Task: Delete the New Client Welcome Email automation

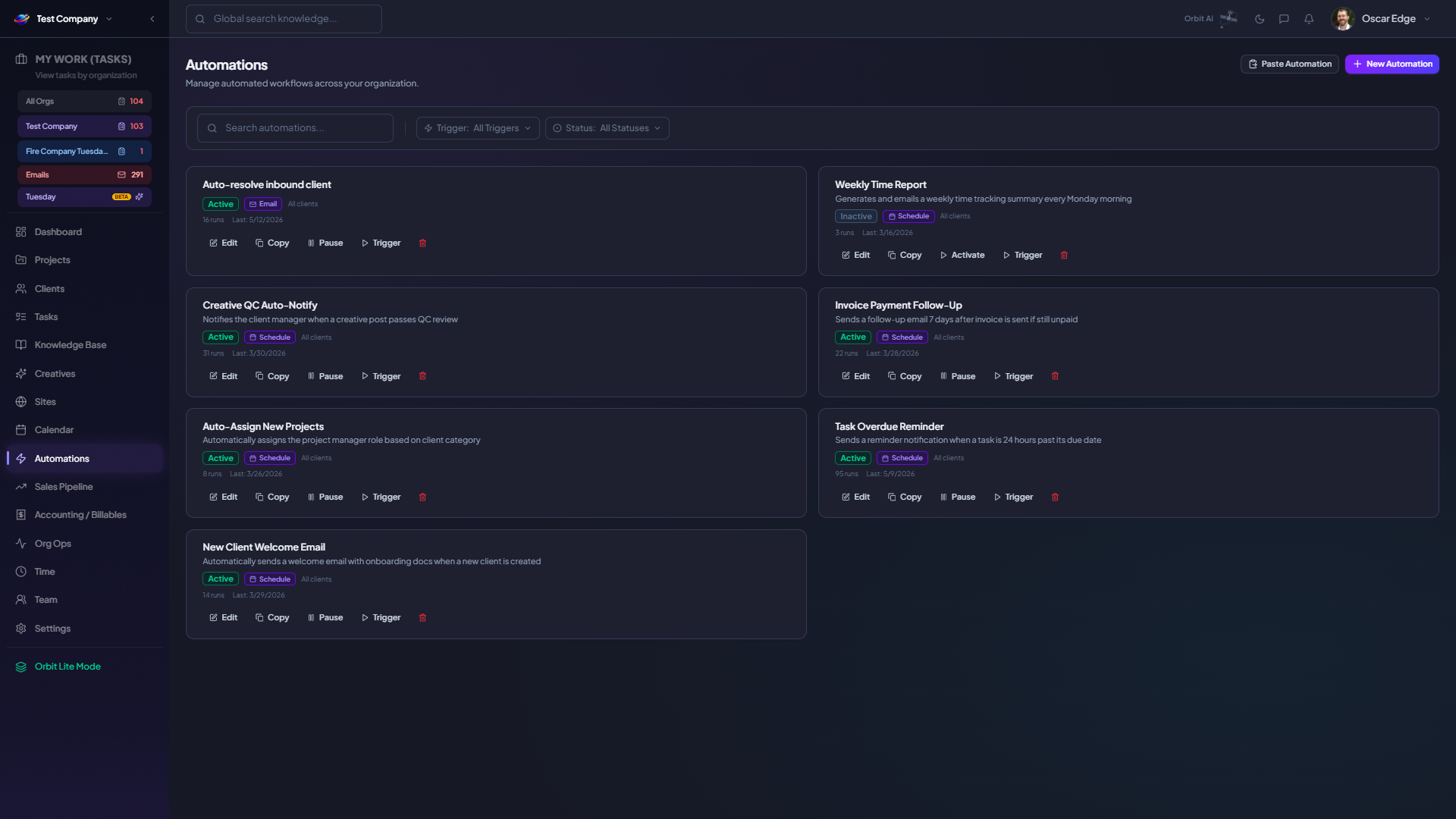Action: coord(422,618)
